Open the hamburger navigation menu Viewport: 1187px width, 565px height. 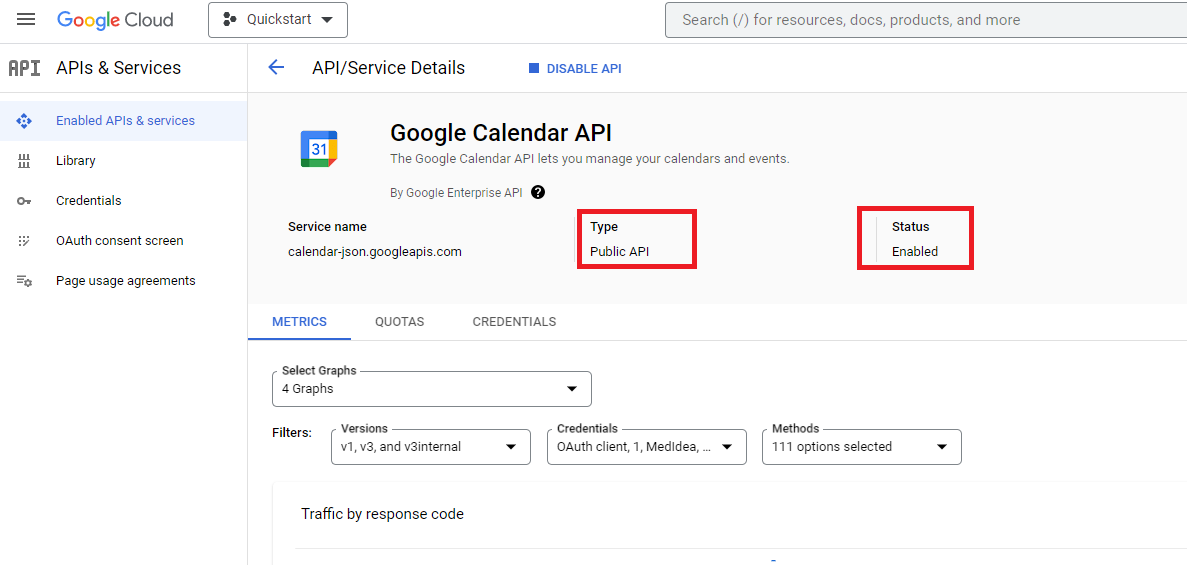click(26, 20)
